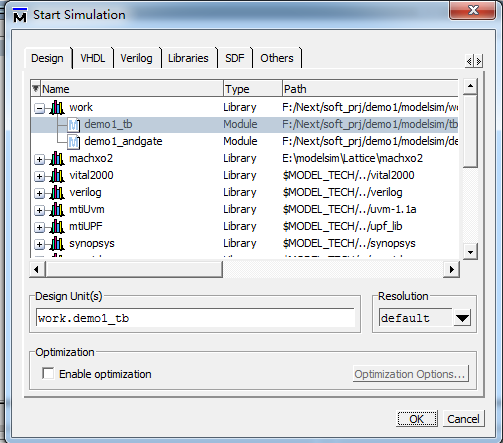Click the demo1_tb module icon
Image resolution: width=503 pixels, height=443 pixels.
click(x=73, y=125)
